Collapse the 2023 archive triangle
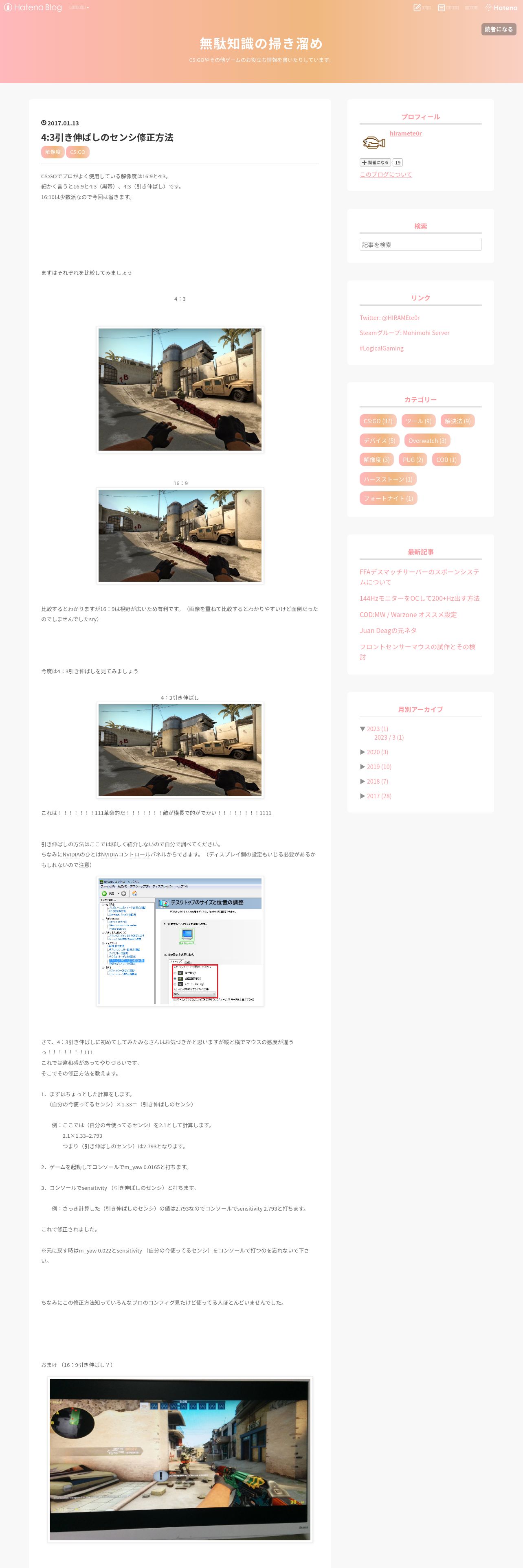Image resolution: width=523 pixels, height=1568 pixels. pyautogui.click(x=362, y=729)
